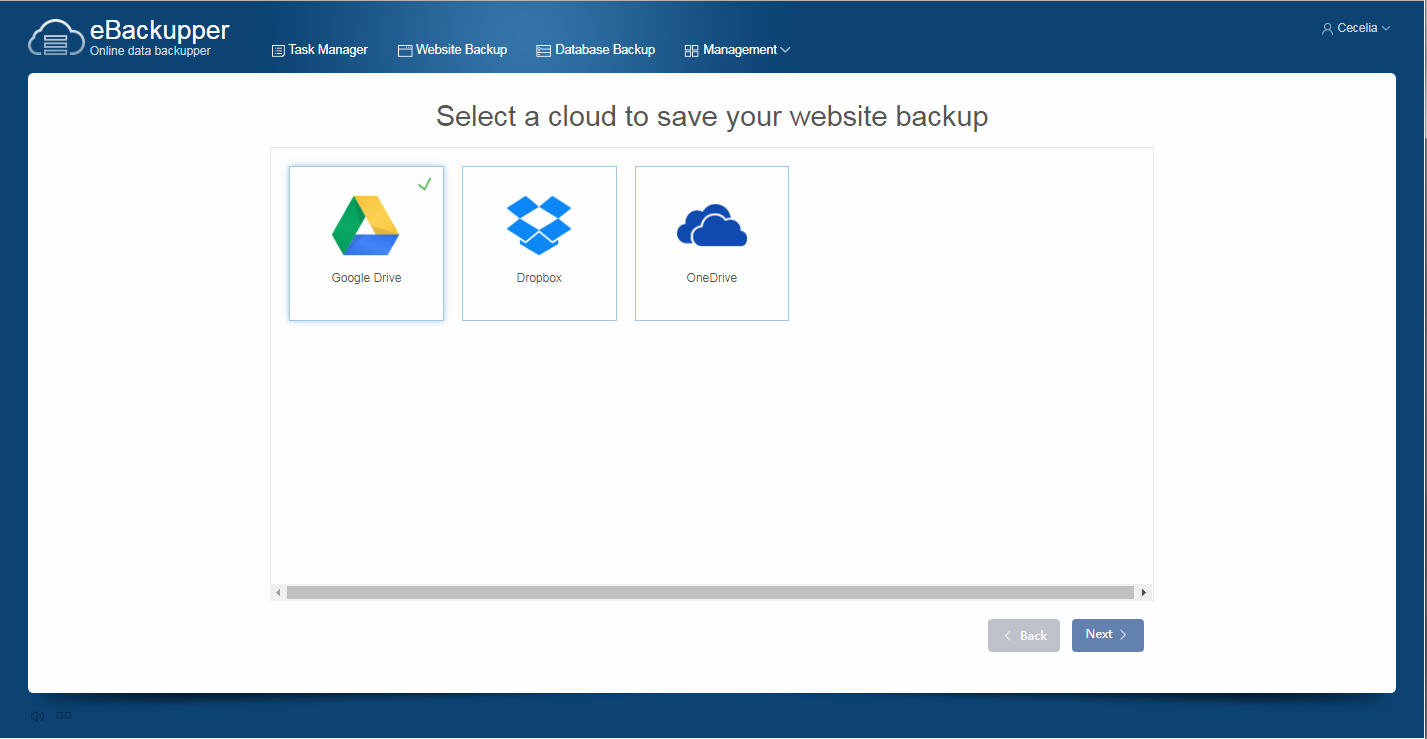1427x739 pixels.
Task: Click the OneDrive label text
Action: 712,278
